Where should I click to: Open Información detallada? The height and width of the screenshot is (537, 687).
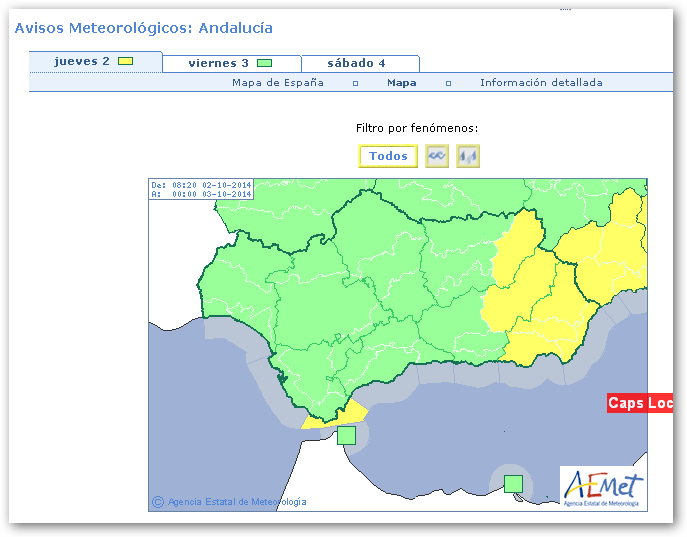pyautogui.click(x=541, y=83)
